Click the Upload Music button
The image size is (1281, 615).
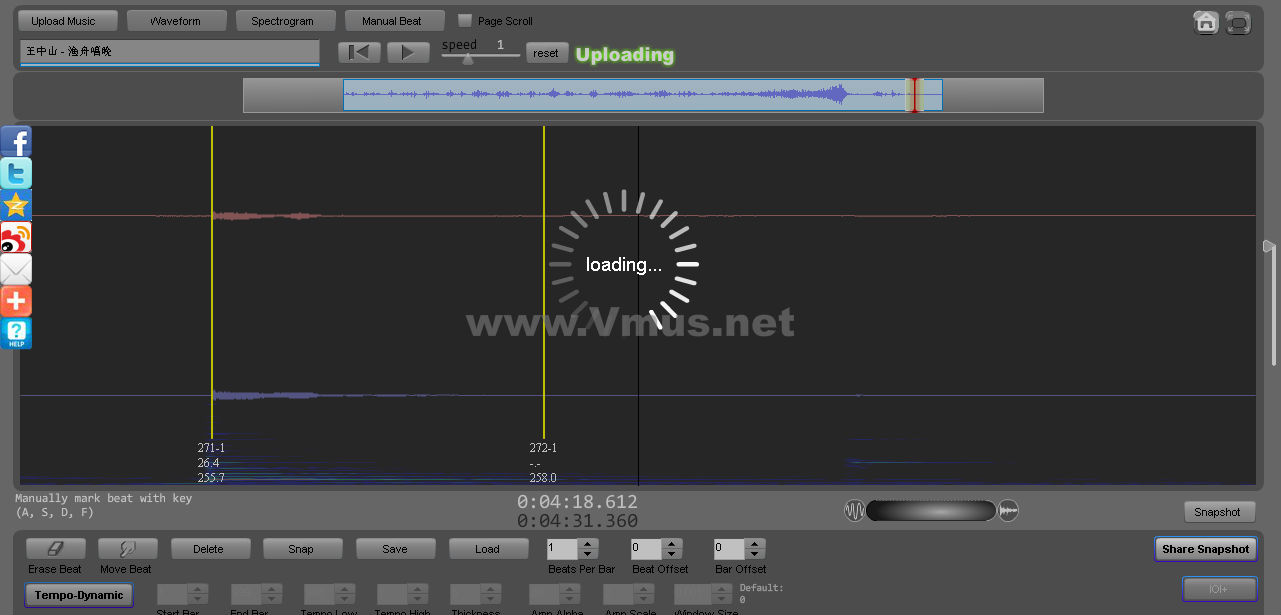click(x=64, y=21)
